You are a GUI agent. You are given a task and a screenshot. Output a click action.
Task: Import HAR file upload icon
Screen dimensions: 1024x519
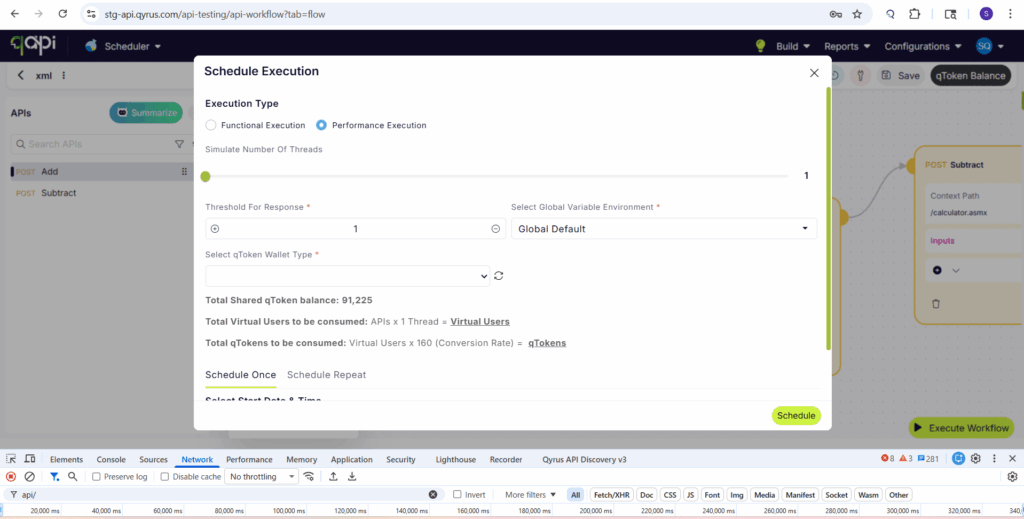tap(333, 477)
